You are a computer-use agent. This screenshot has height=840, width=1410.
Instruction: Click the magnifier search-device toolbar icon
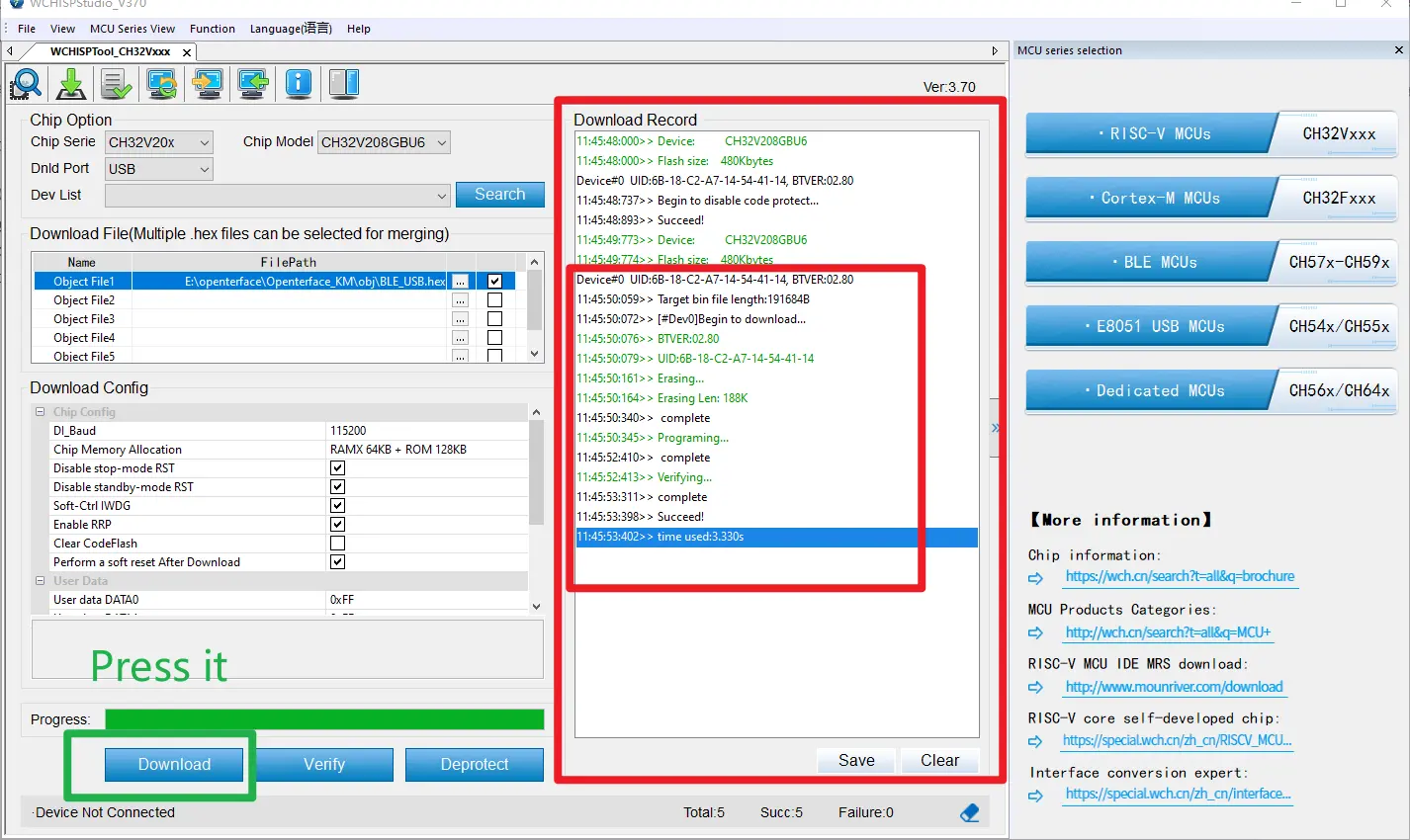coord(27,84)
